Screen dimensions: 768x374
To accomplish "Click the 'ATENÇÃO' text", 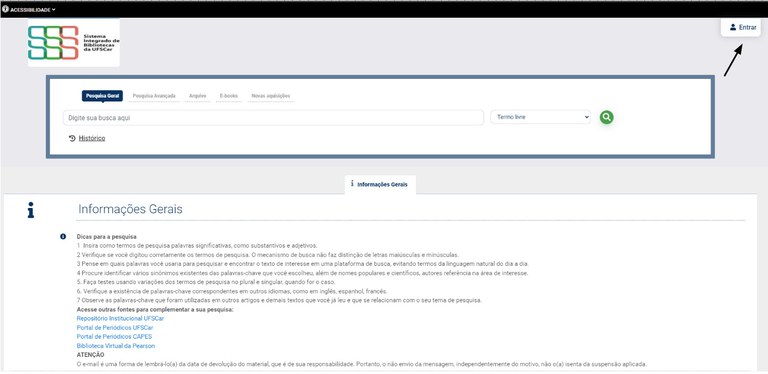I will (x=91, y=355).
